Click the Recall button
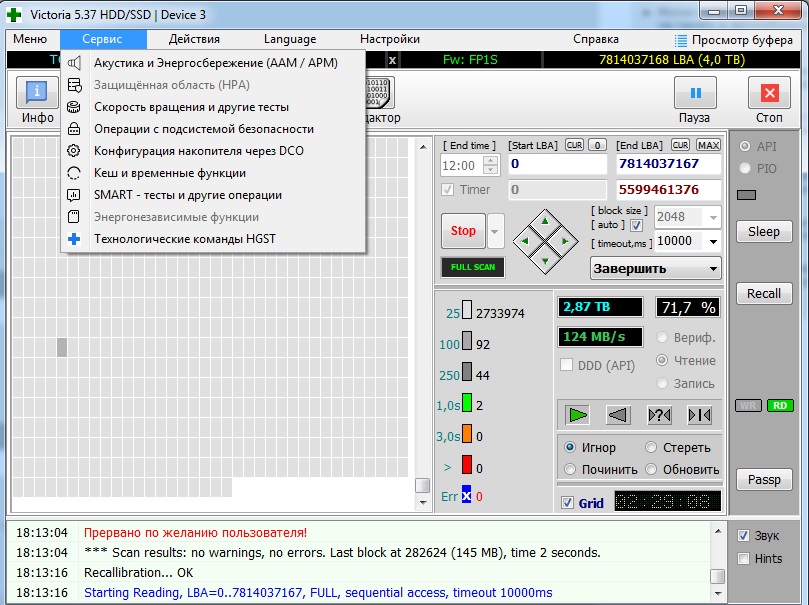The height and width of the screenshot is (605, 809). tap(764, 293)
